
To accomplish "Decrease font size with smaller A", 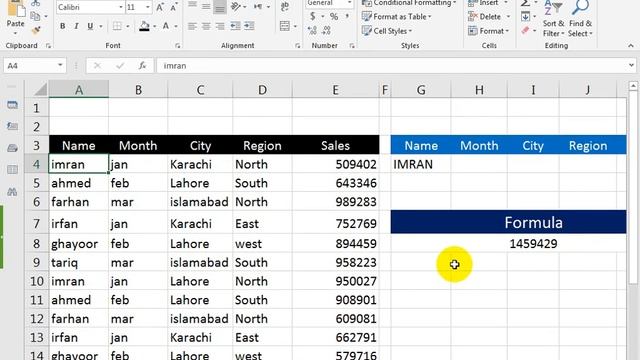I will (x=174, y=7).
